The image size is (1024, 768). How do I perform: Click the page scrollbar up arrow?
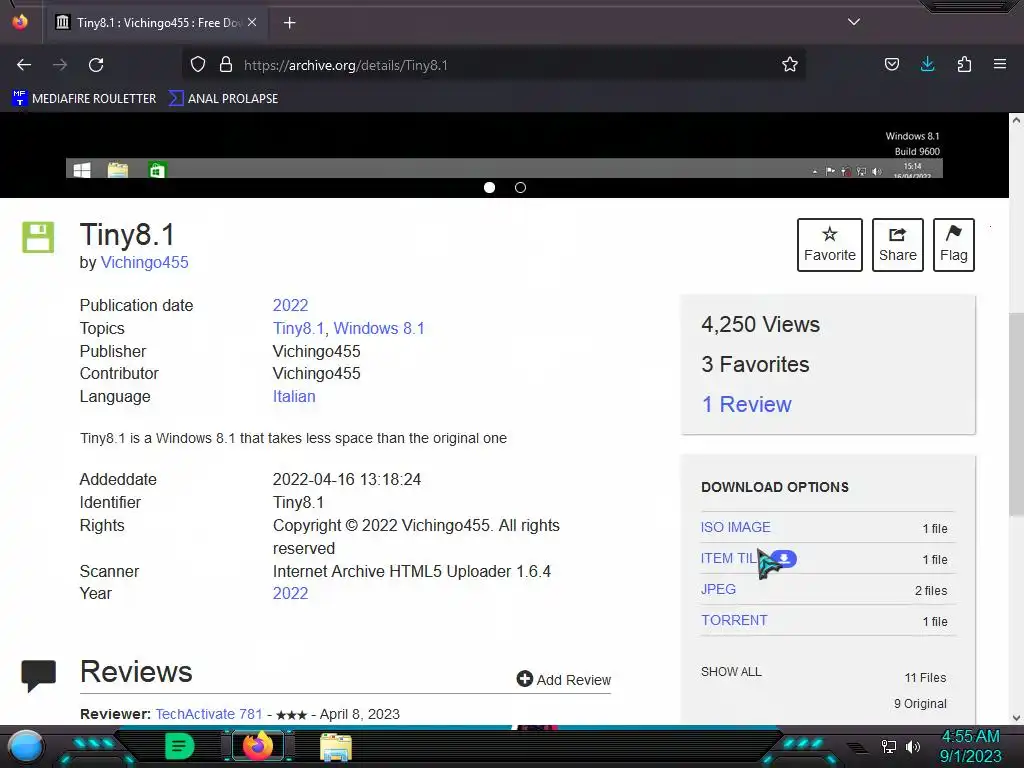[x=1016, y=120]
